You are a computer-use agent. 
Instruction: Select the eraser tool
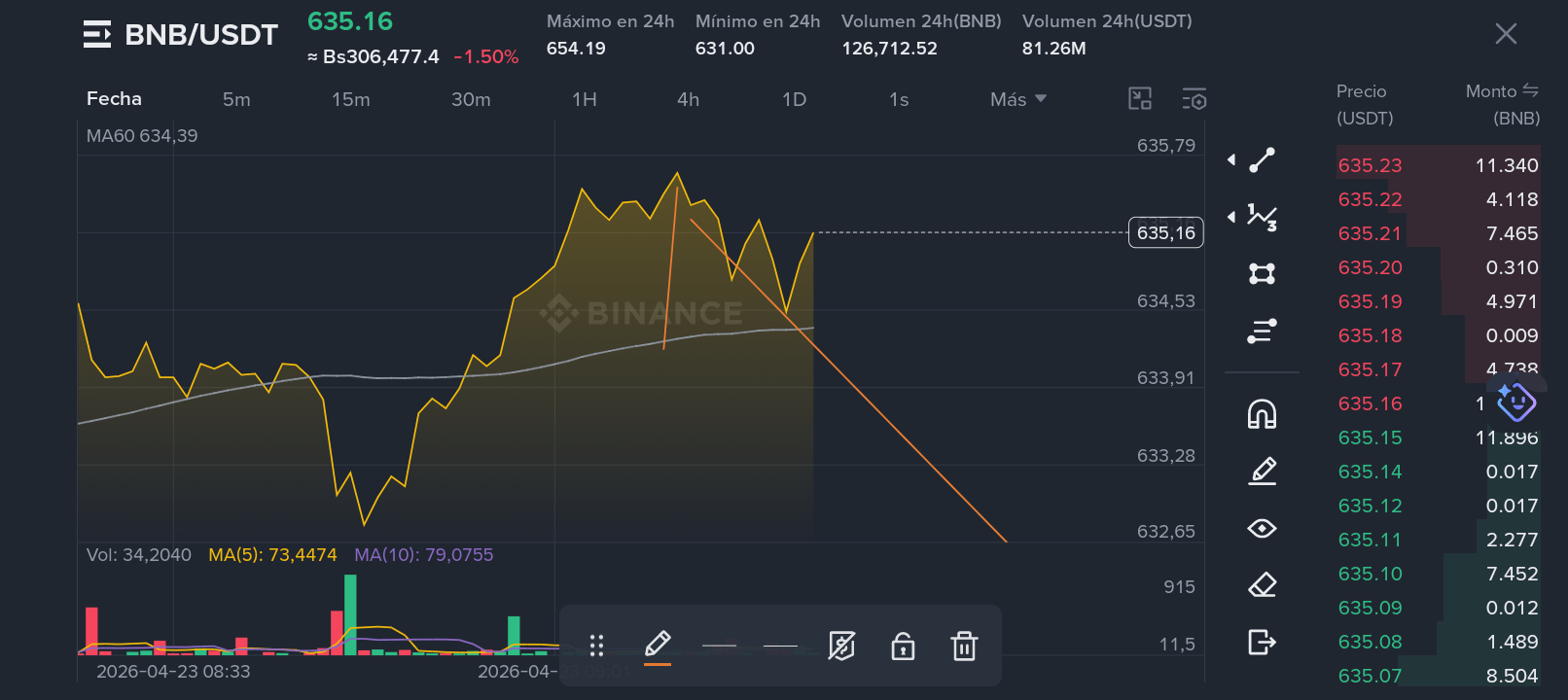click(x=1262, y=585)
